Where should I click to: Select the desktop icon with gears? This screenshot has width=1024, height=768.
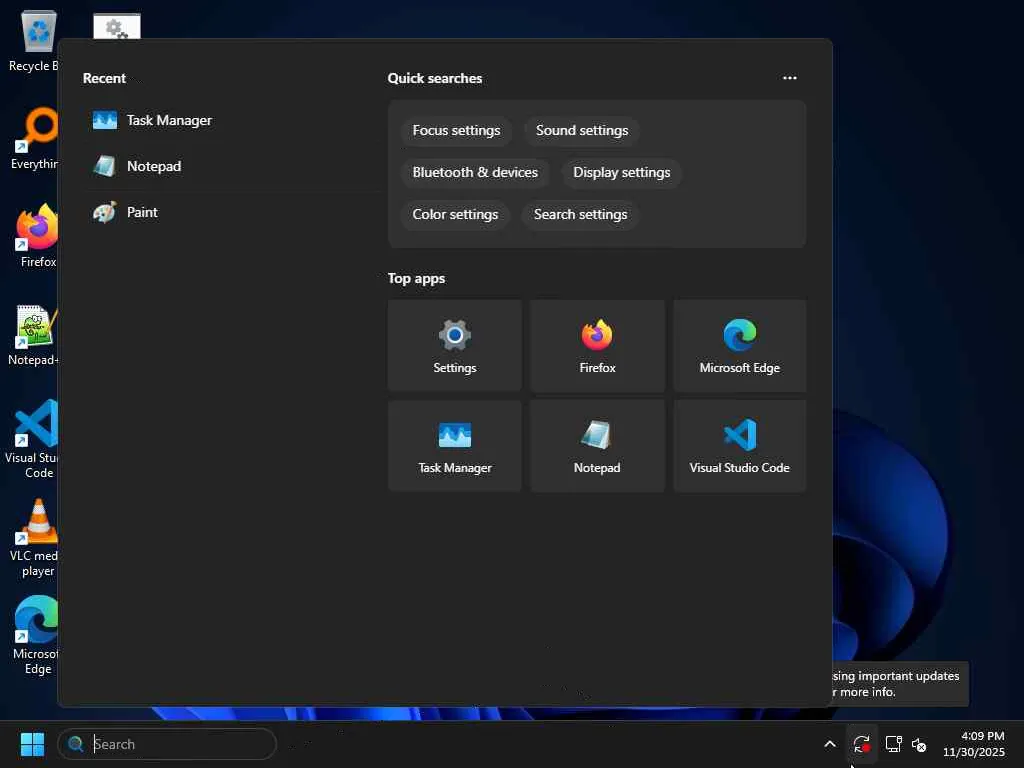click(117, 27)
